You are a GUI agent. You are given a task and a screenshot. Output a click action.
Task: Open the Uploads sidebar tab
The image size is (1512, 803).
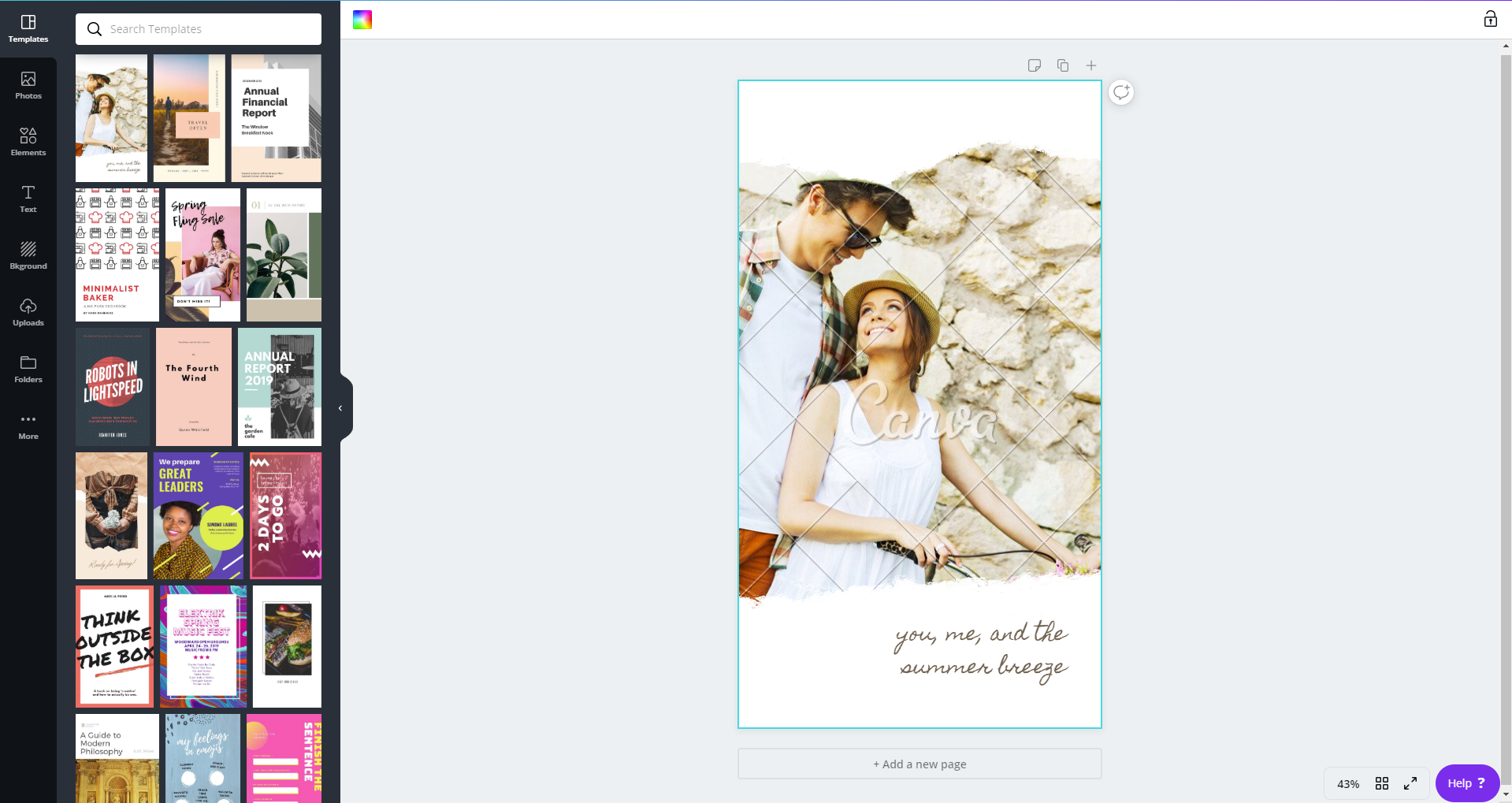click(x=28, y=312)
